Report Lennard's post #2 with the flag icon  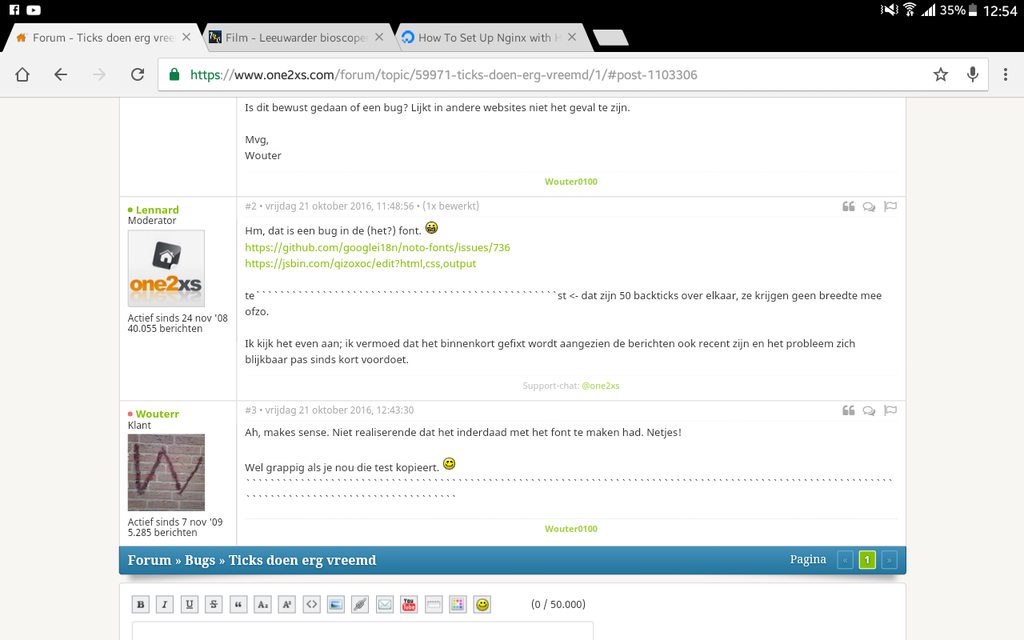pos(889,206)
